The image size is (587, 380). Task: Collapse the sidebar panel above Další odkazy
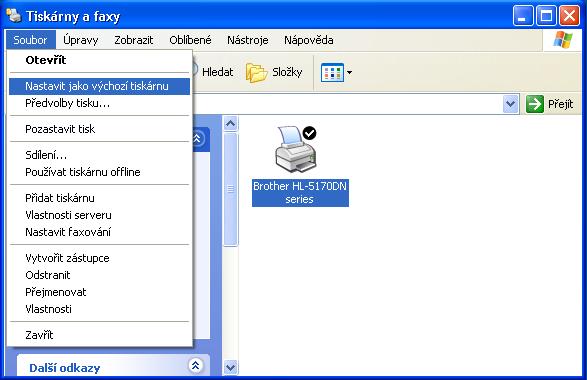tap(198, 139)
